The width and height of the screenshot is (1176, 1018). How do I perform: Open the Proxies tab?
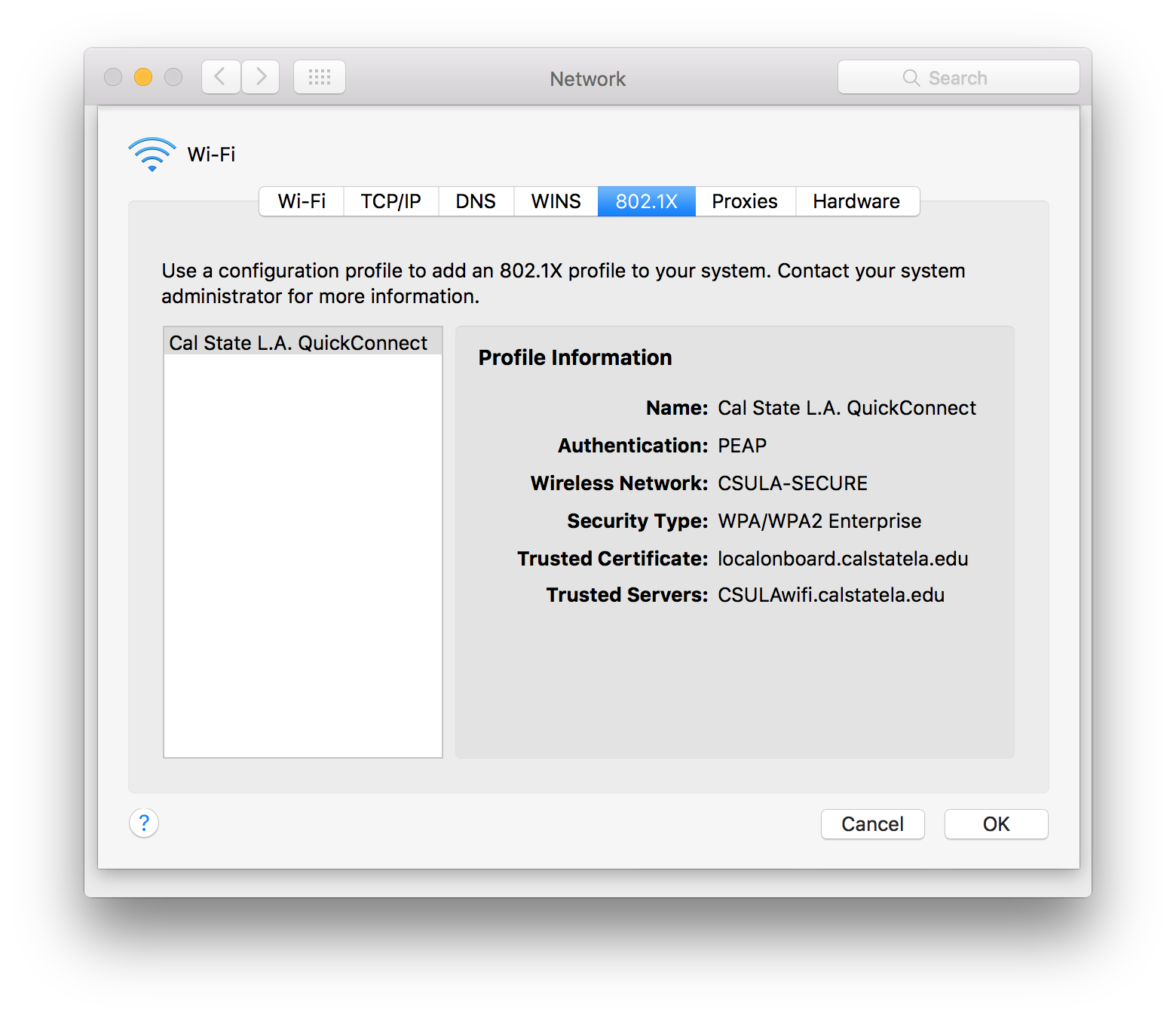point(745,201)
